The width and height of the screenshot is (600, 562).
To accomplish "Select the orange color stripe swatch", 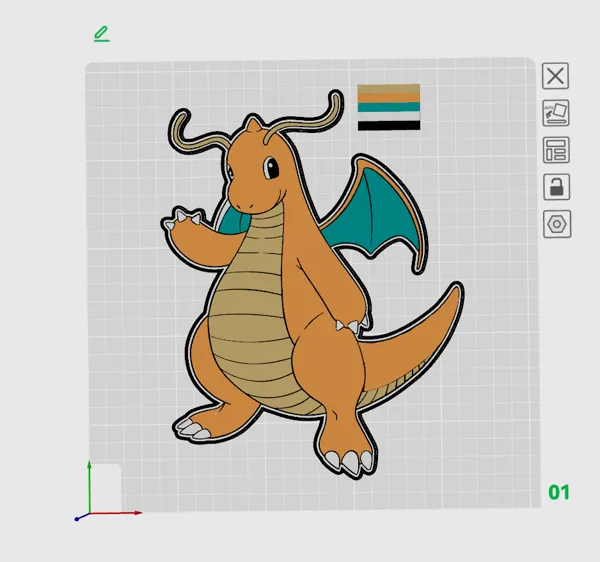I will (x=388, y=98).
